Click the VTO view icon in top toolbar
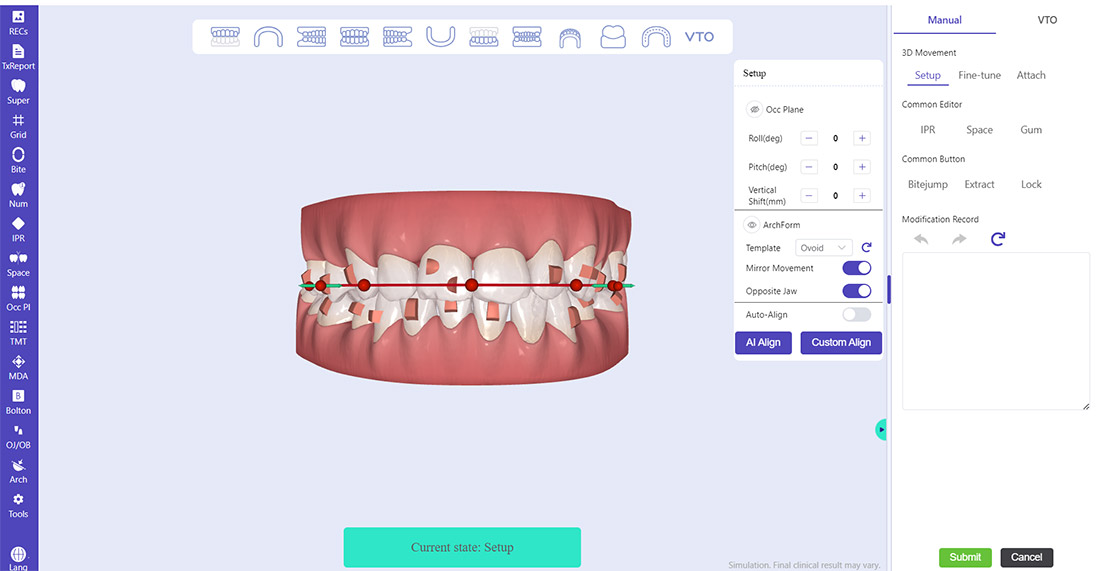The width and height of the screenshot is (1100, 571). coord(699,37)
